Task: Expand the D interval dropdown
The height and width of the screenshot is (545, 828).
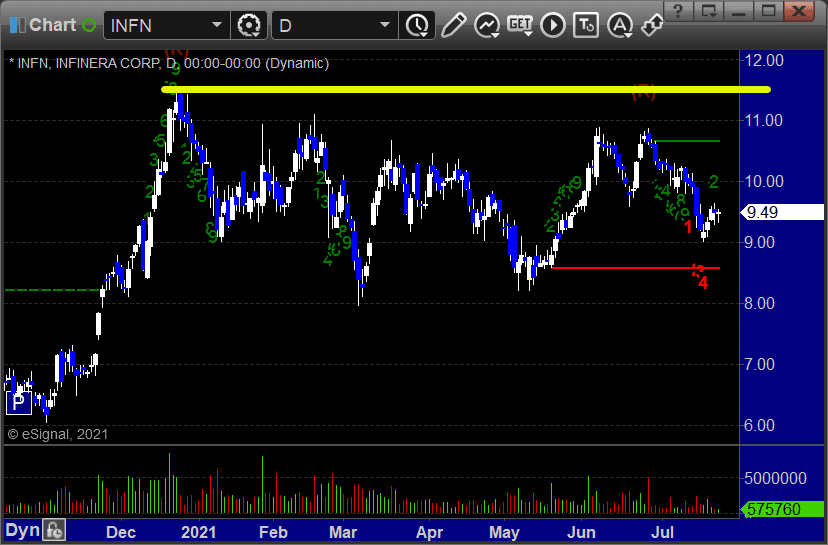Action: click(384, 25)
